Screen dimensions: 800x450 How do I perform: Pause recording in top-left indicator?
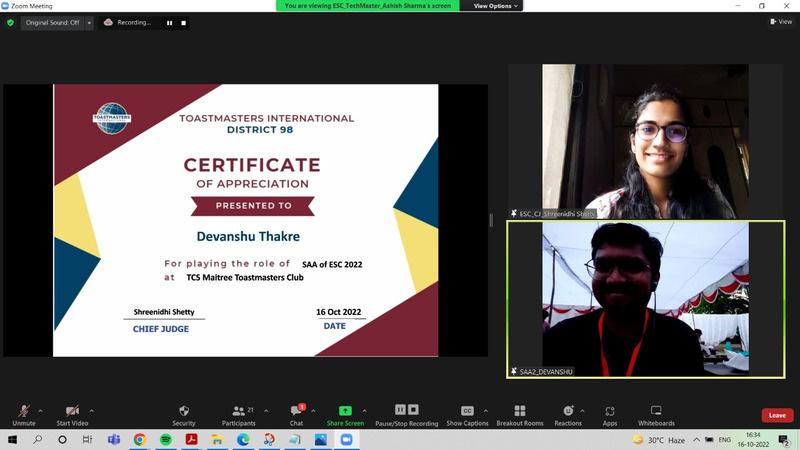point(169,22)
